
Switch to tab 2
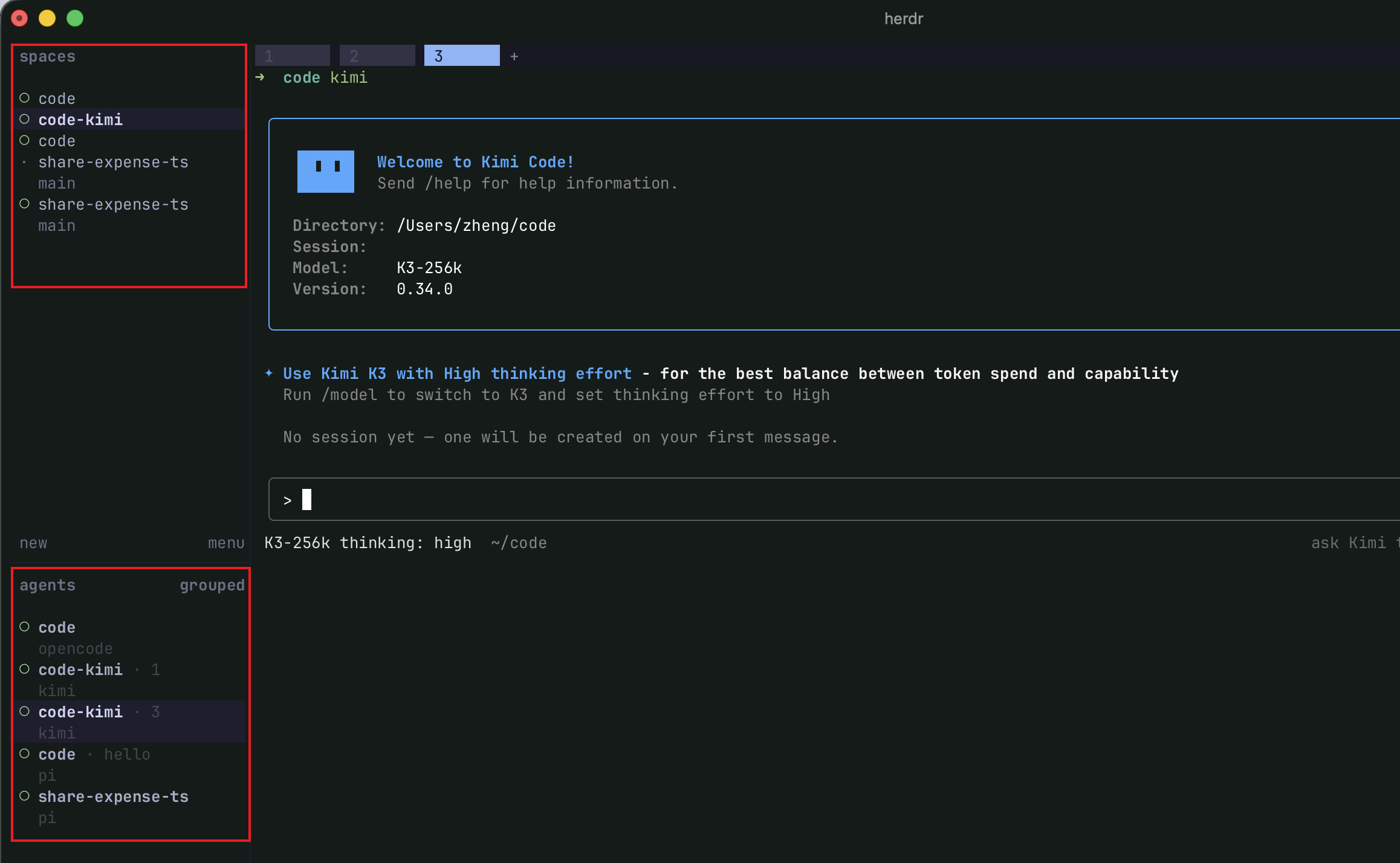[x=377, y=56]
